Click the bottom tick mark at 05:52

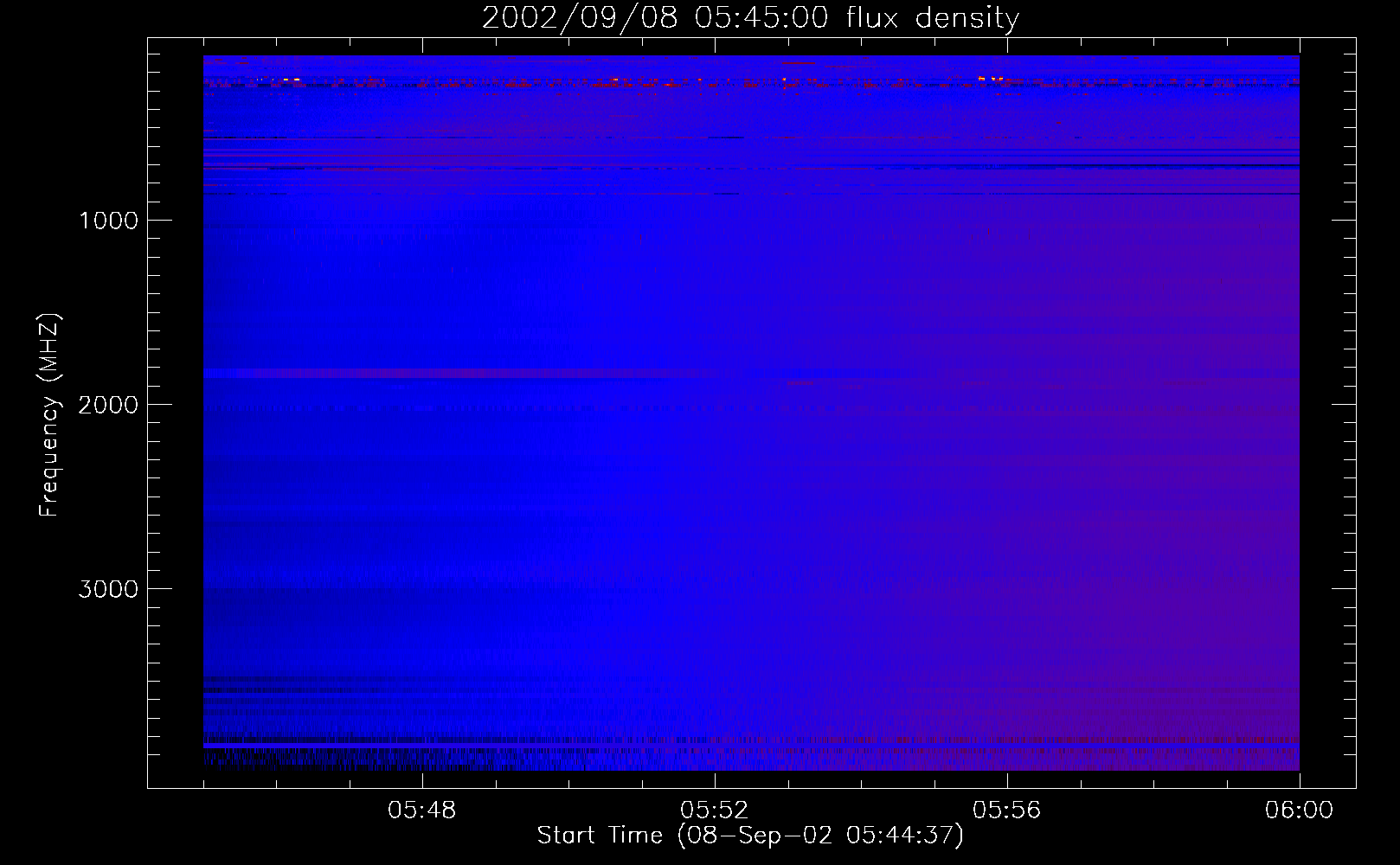[x=715, y=777]
